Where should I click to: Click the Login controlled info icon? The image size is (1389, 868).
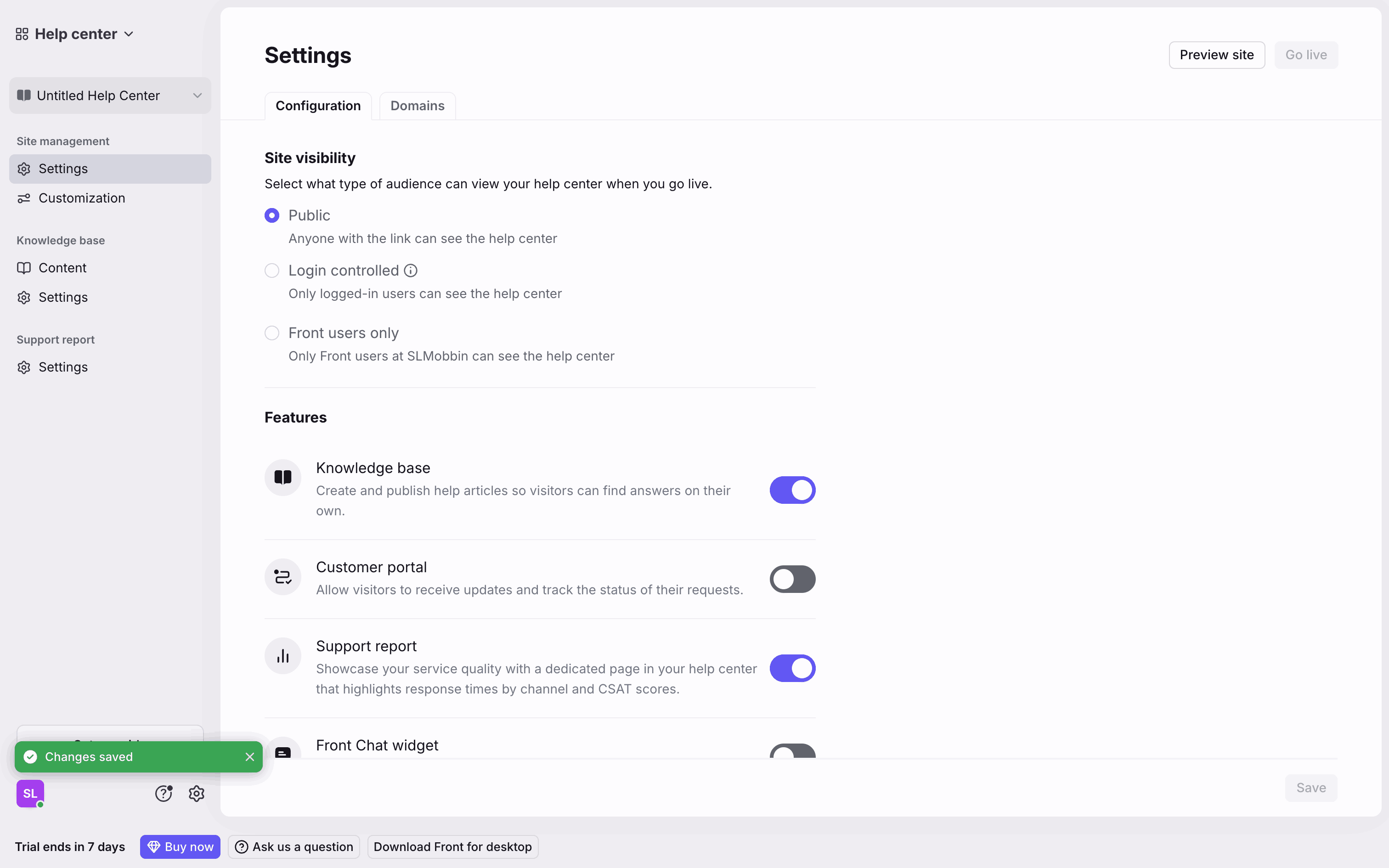point(410,271)
